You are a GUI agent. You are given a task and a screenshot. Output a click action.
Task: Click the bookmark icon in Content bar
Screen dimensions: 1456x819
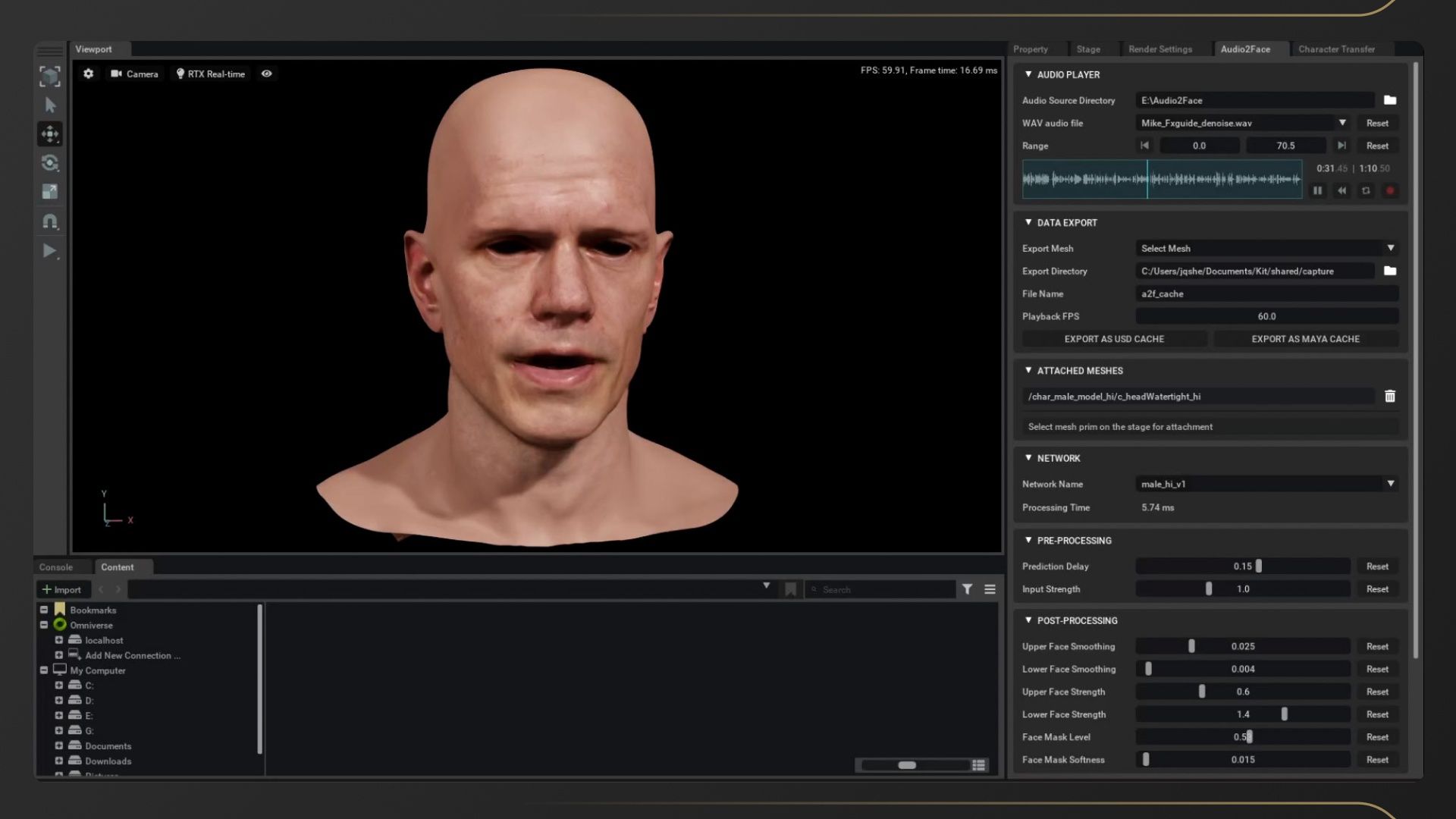coord(790,589)
